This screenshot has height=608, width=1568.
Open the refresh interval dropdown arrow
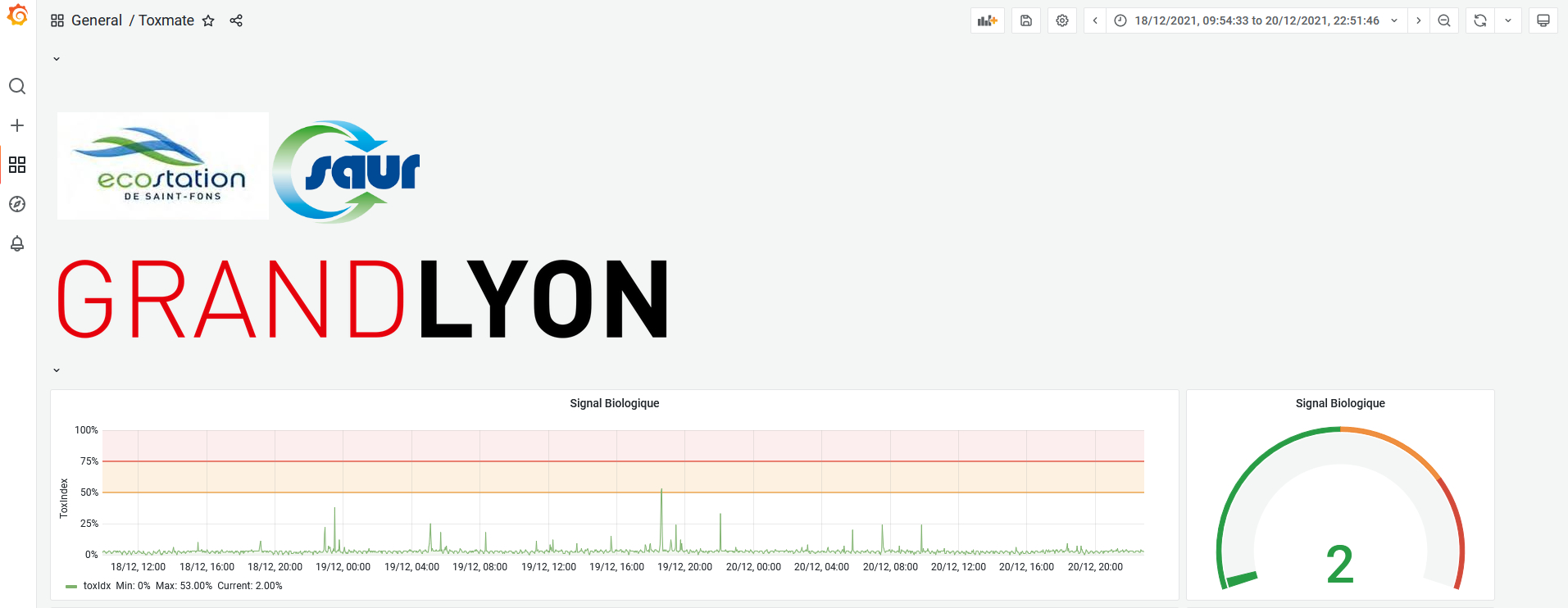[x=1508, y=20]
